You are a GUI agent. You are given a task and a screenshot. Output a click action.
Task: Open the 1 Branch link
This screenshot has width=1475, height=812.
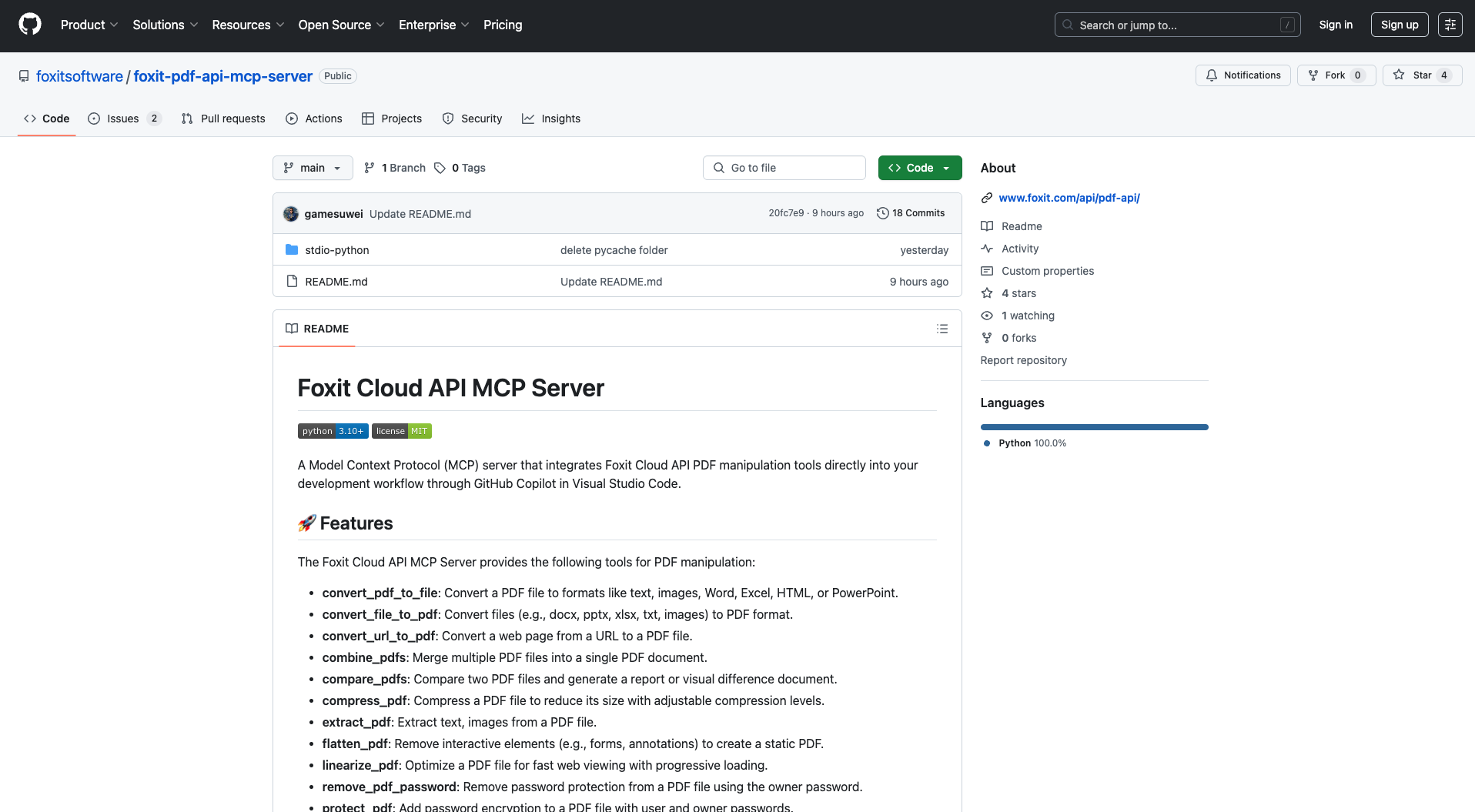pyautogui.click(x=395, y=168)
